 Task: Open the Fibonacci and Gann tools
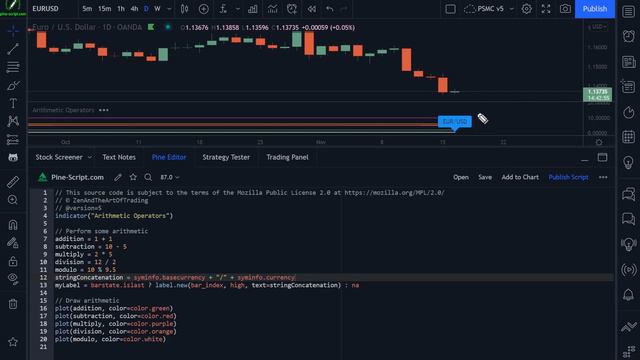click(13, 67)
